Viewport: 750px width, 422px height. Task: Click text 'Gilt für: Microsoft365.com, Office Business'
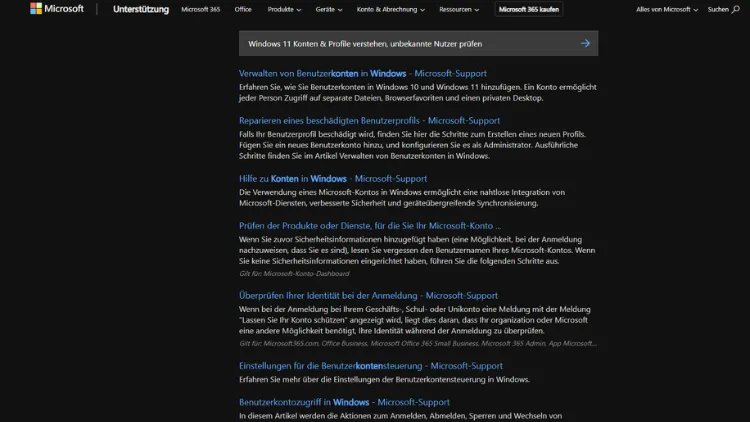(x=418, y=344)
